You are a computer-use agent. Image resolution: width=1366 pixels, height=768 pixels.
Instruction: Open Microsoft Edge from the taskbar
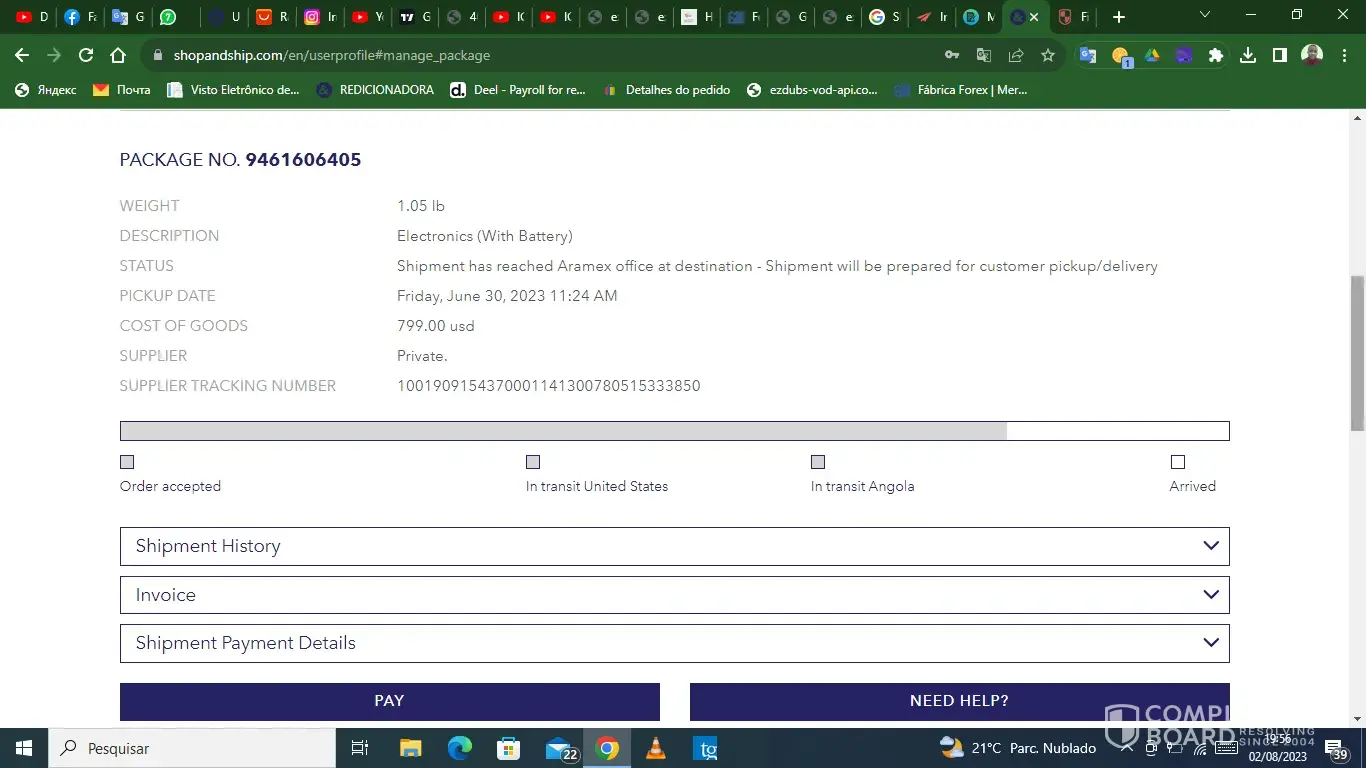click(x=459, y=748)
